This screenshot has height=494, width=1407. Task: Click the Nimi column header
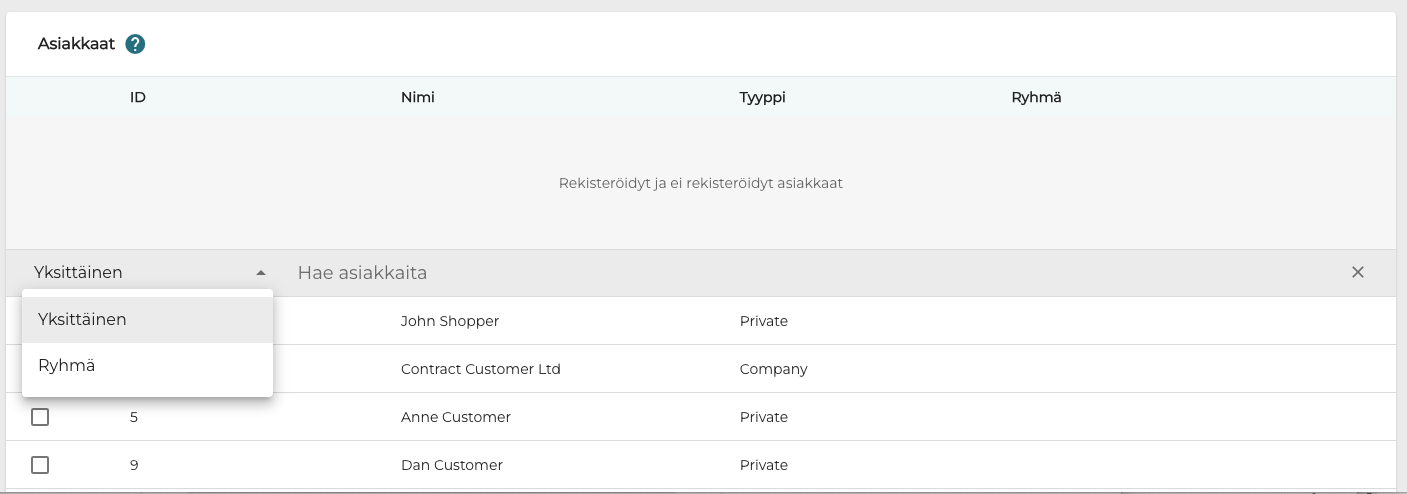tap(417, 98)
